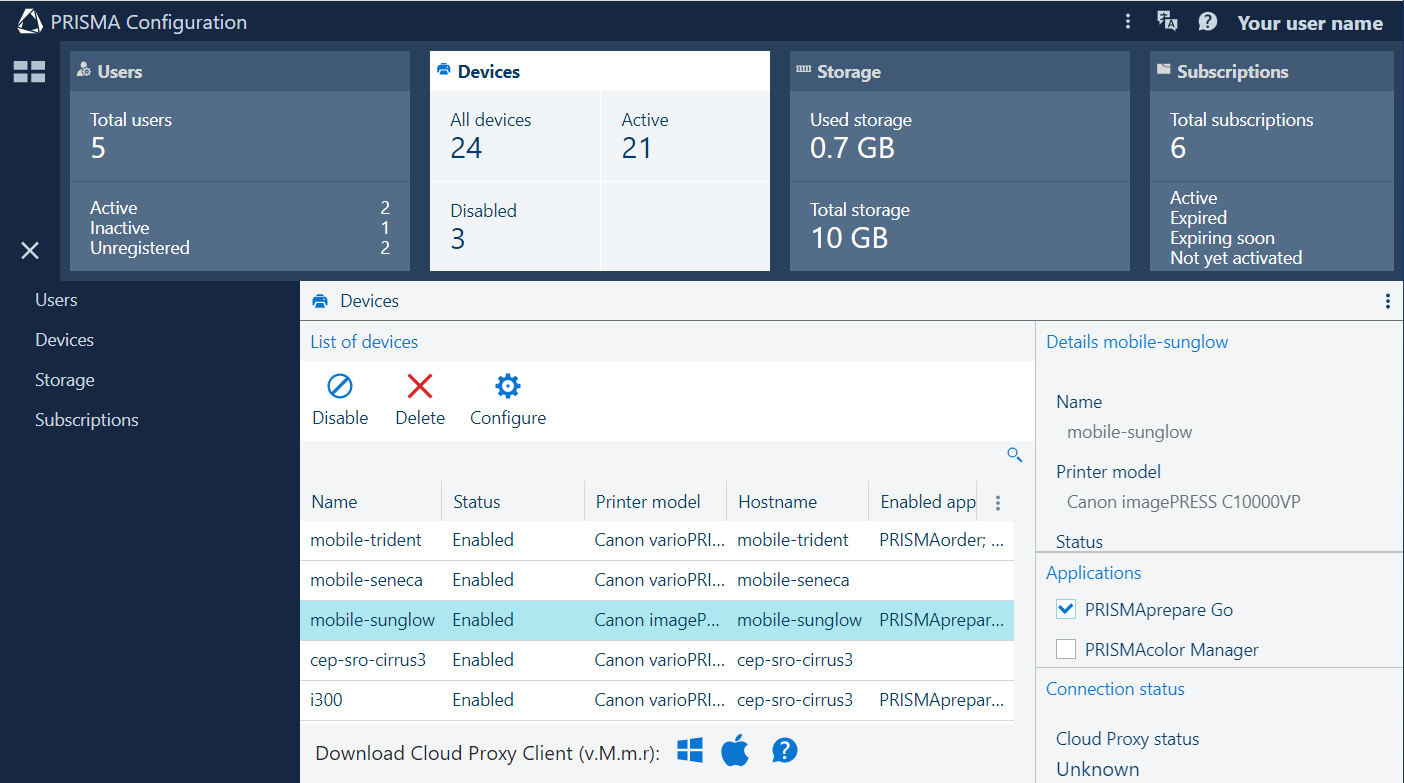The height and width of the screenshot is (783, 1404).
Task: Click PRISMAorder cell in mobile-trident row
Action: point(942,540)
